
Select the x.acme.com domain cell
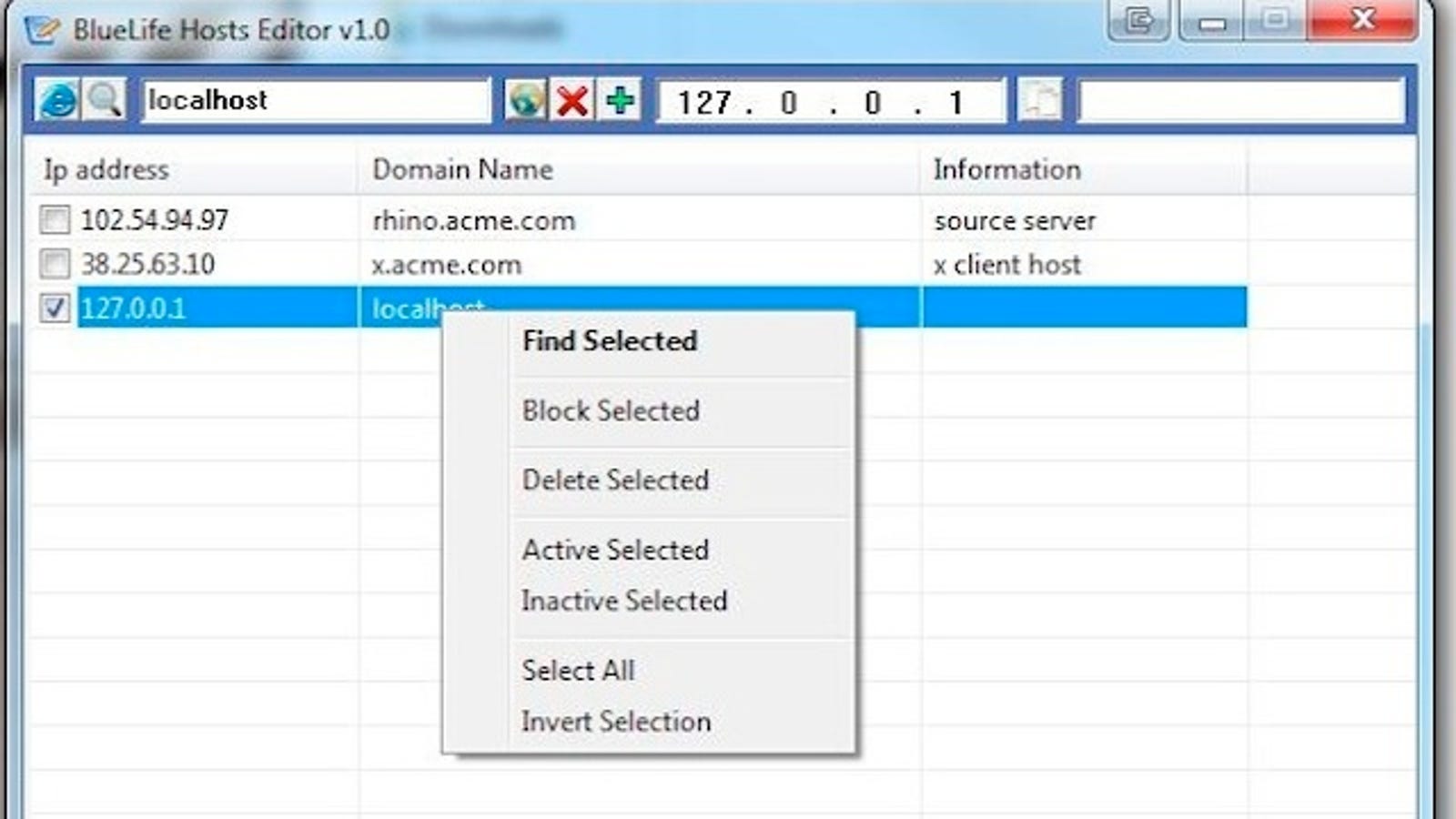(x=640, y=265)
